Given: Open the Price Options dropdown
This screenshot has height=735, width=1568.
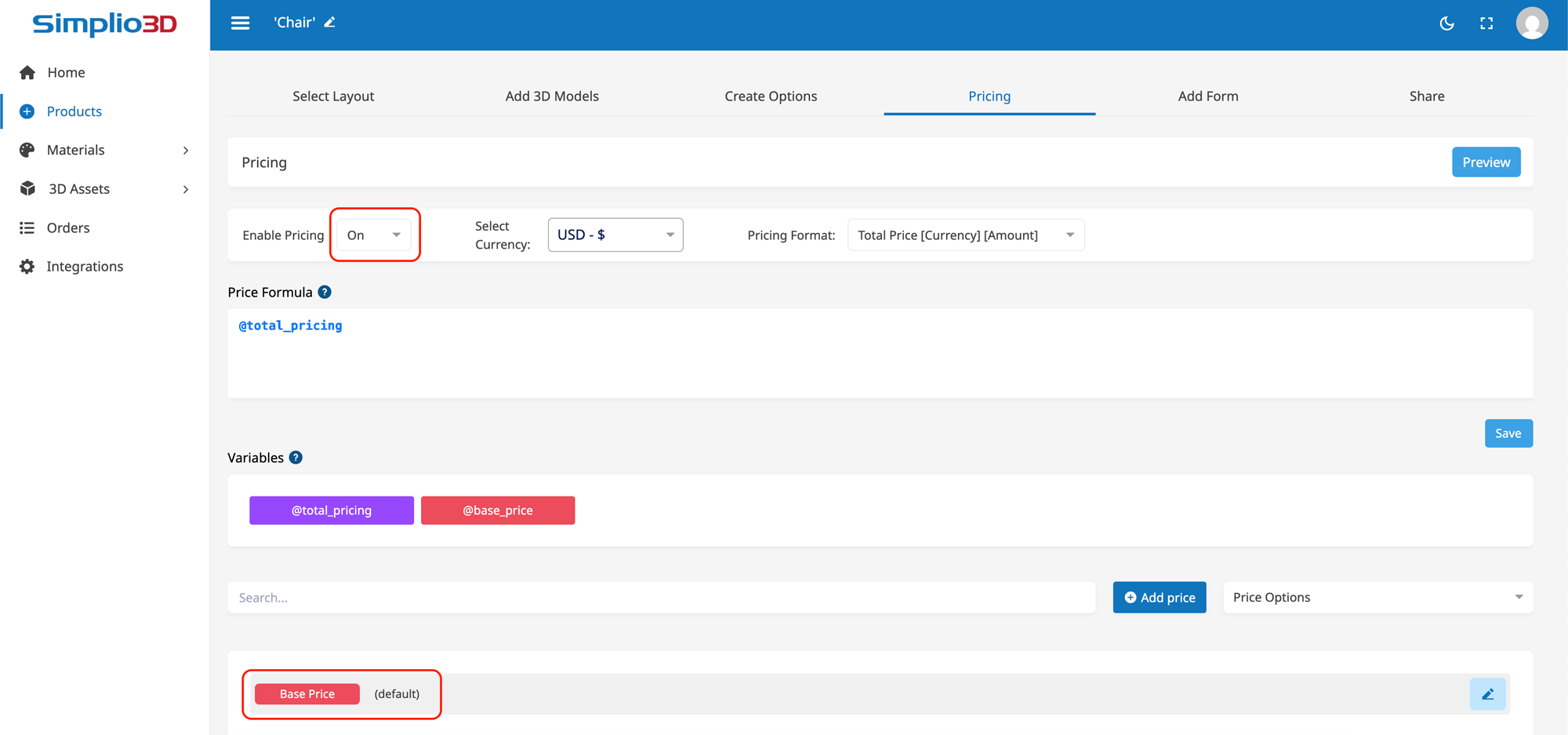Looking at the screenshot, I should pyautogui.click(x=1377, y=598).
